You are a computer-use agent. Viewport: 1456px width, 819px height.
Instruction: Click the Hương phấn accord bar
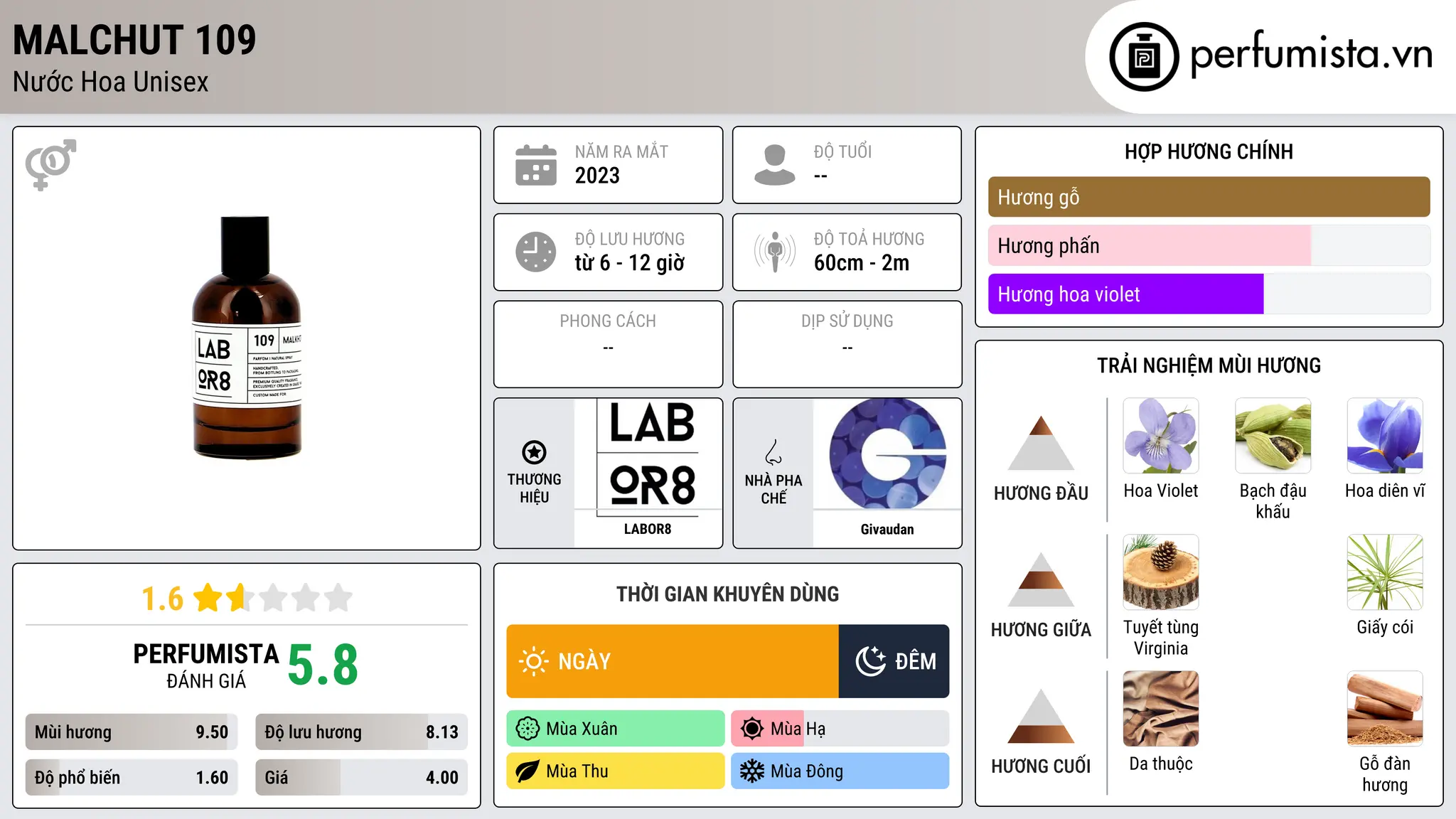click(x=1209, y=245)
